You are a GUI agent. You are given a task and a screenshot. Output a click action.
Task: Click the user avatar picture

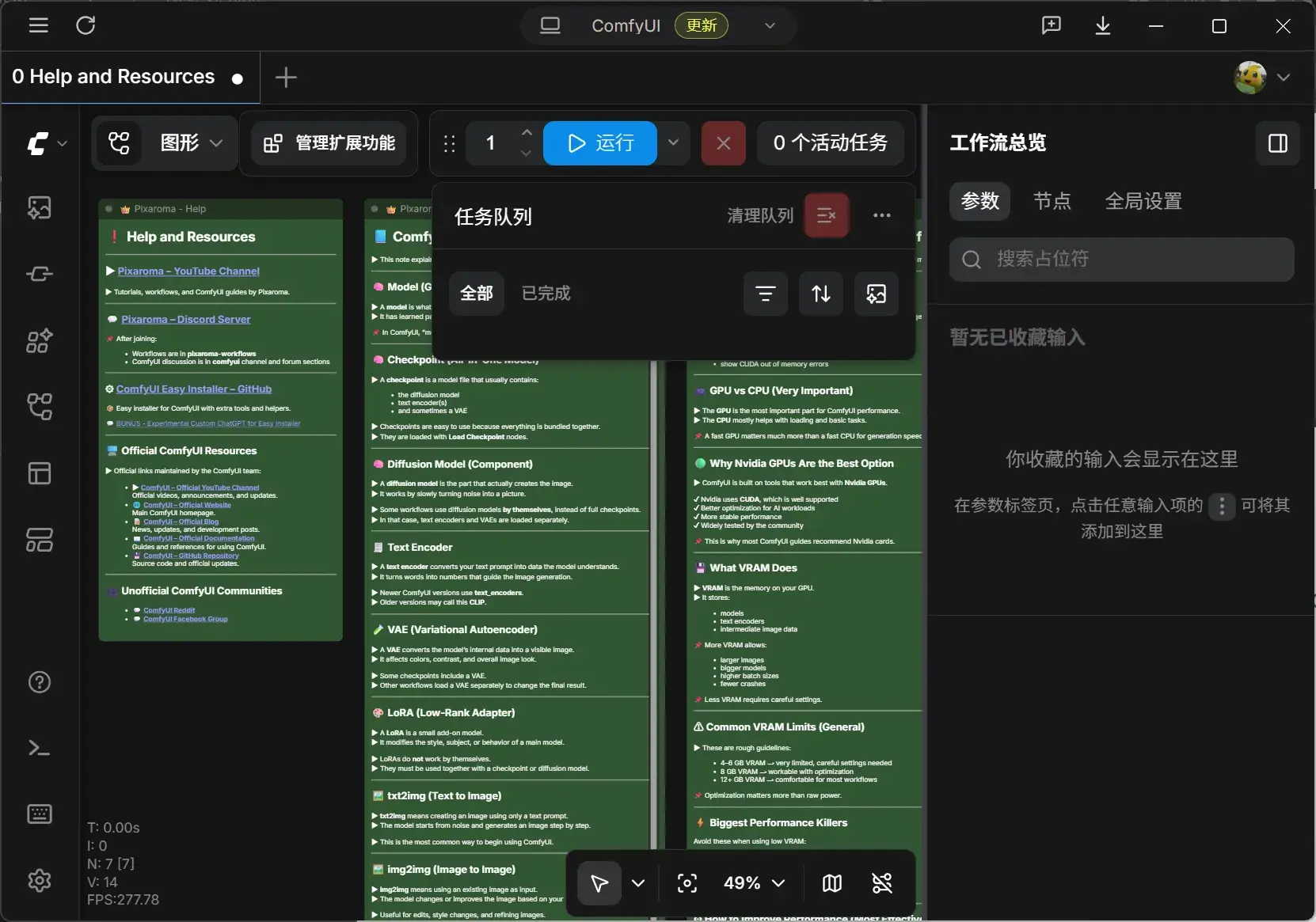[x=1250, y=77]
